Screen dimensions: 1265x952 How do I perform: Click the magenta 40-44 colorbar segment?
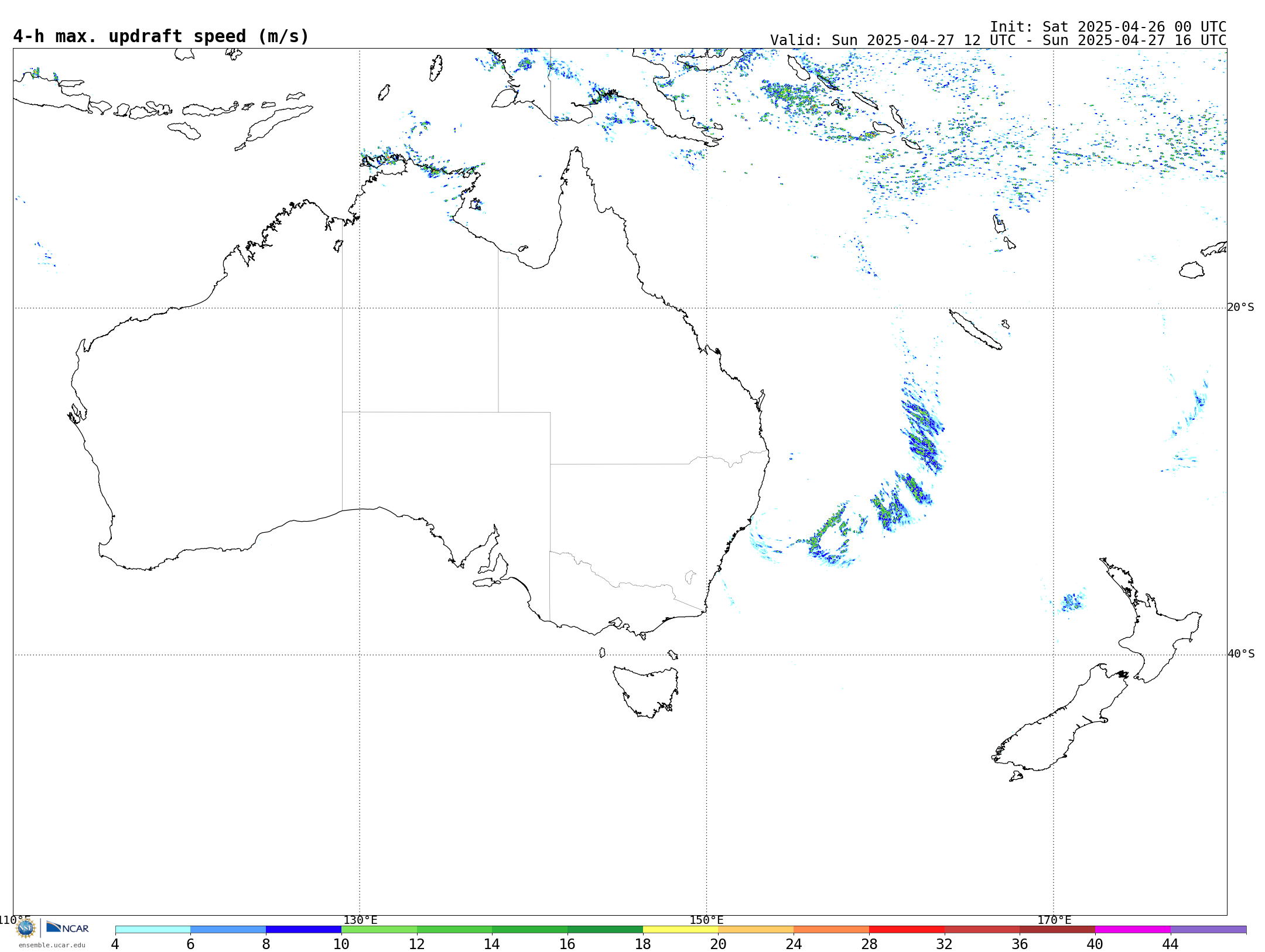1133,930
